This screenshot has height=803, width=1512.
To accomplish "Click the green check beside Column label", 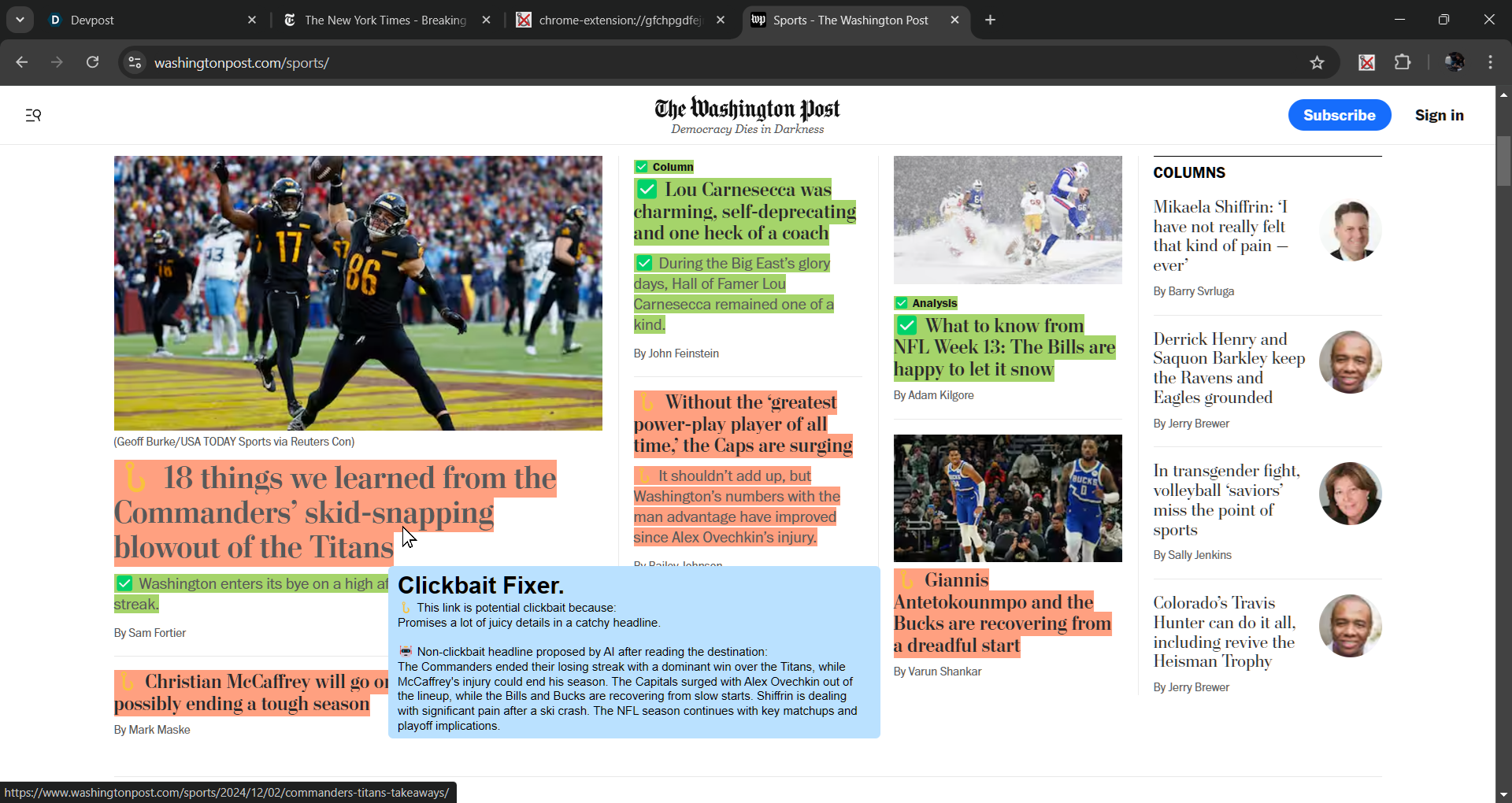I will coord(641,167).
